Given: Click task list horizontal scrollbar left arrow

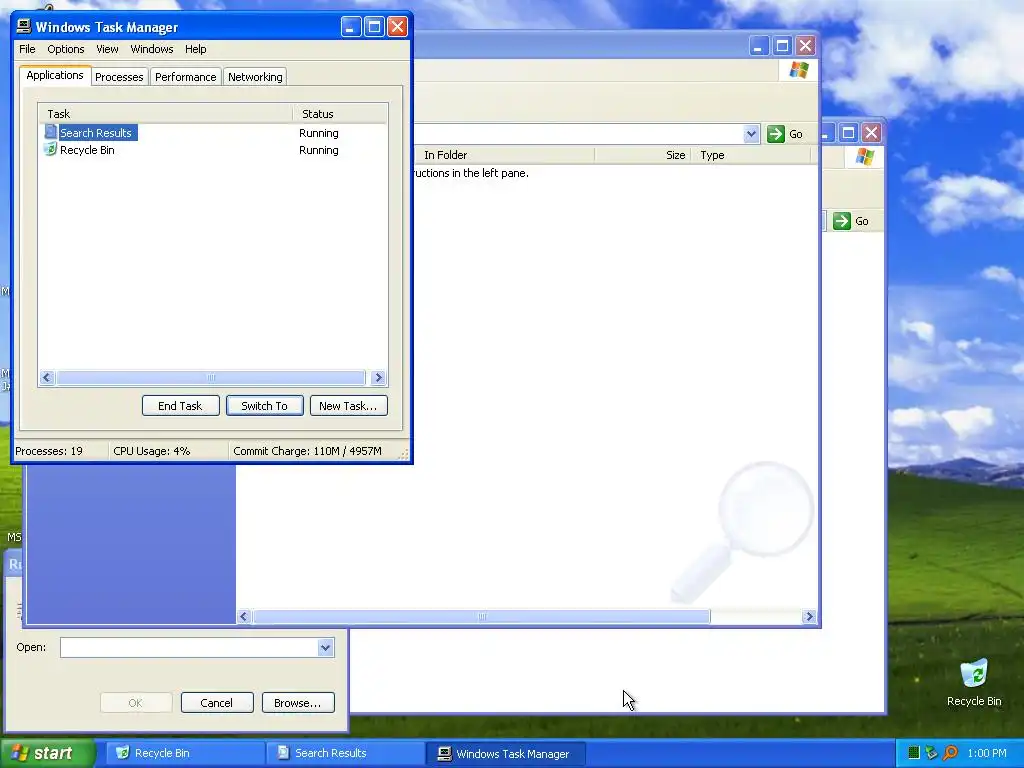Looking at the screenshot, I should pyautogui.click(x=47, y=377).
